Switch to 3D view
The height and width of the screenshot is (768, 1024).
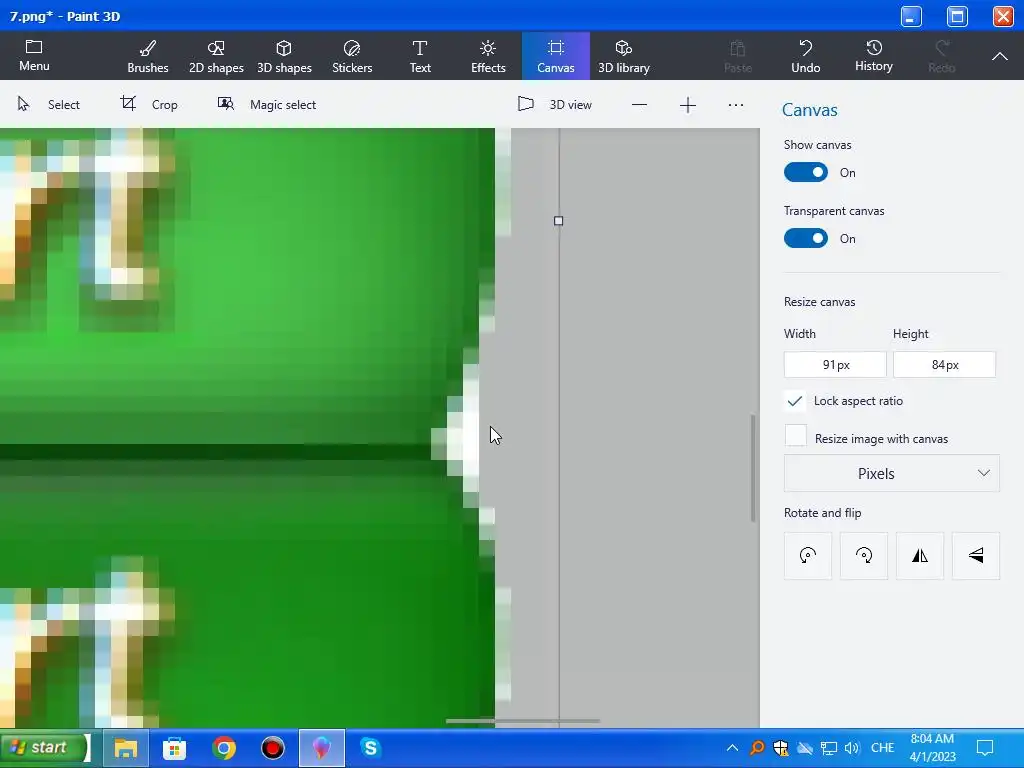coord(554,104)
